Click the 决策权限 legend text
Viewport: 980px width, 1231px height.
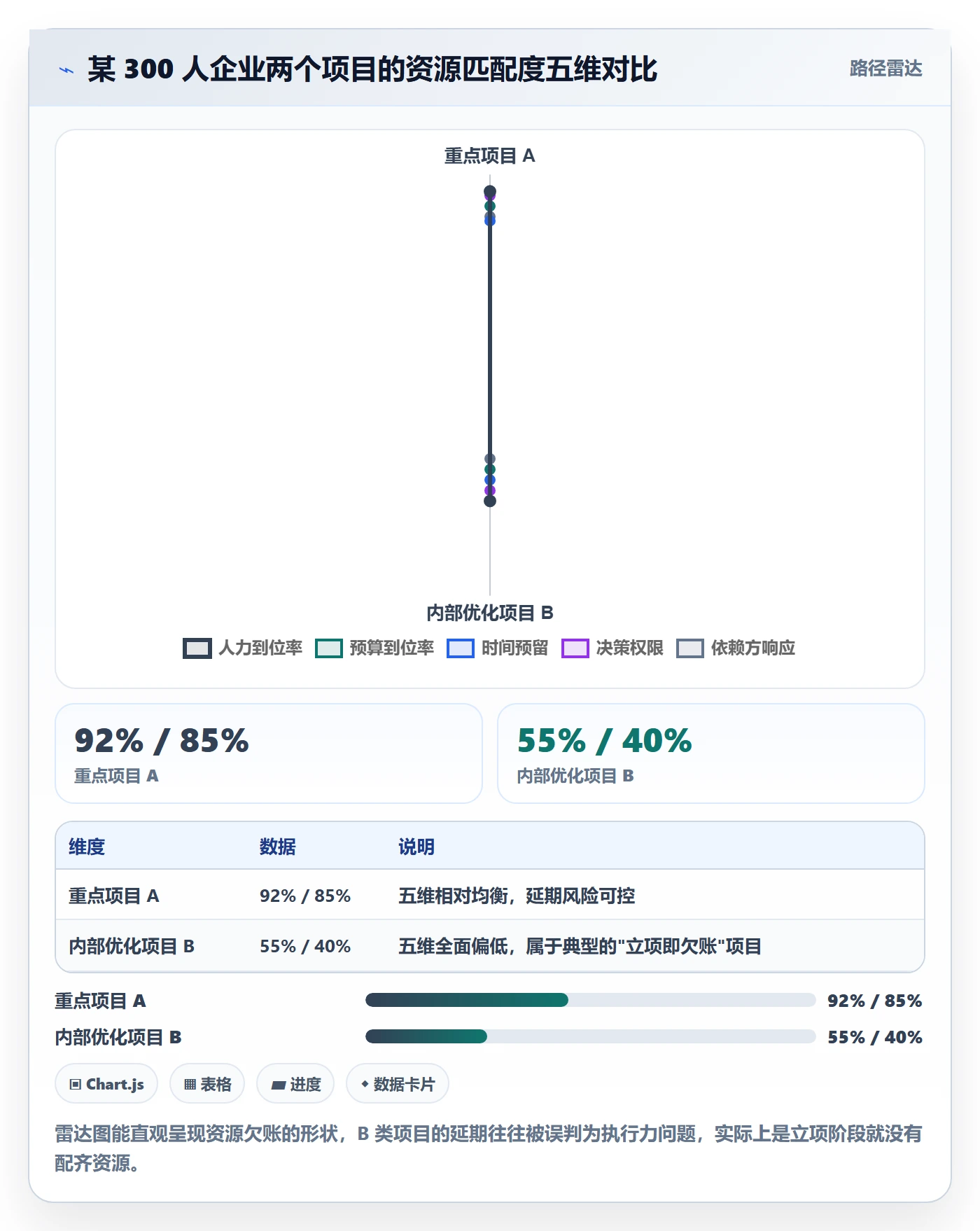[630, 648]
